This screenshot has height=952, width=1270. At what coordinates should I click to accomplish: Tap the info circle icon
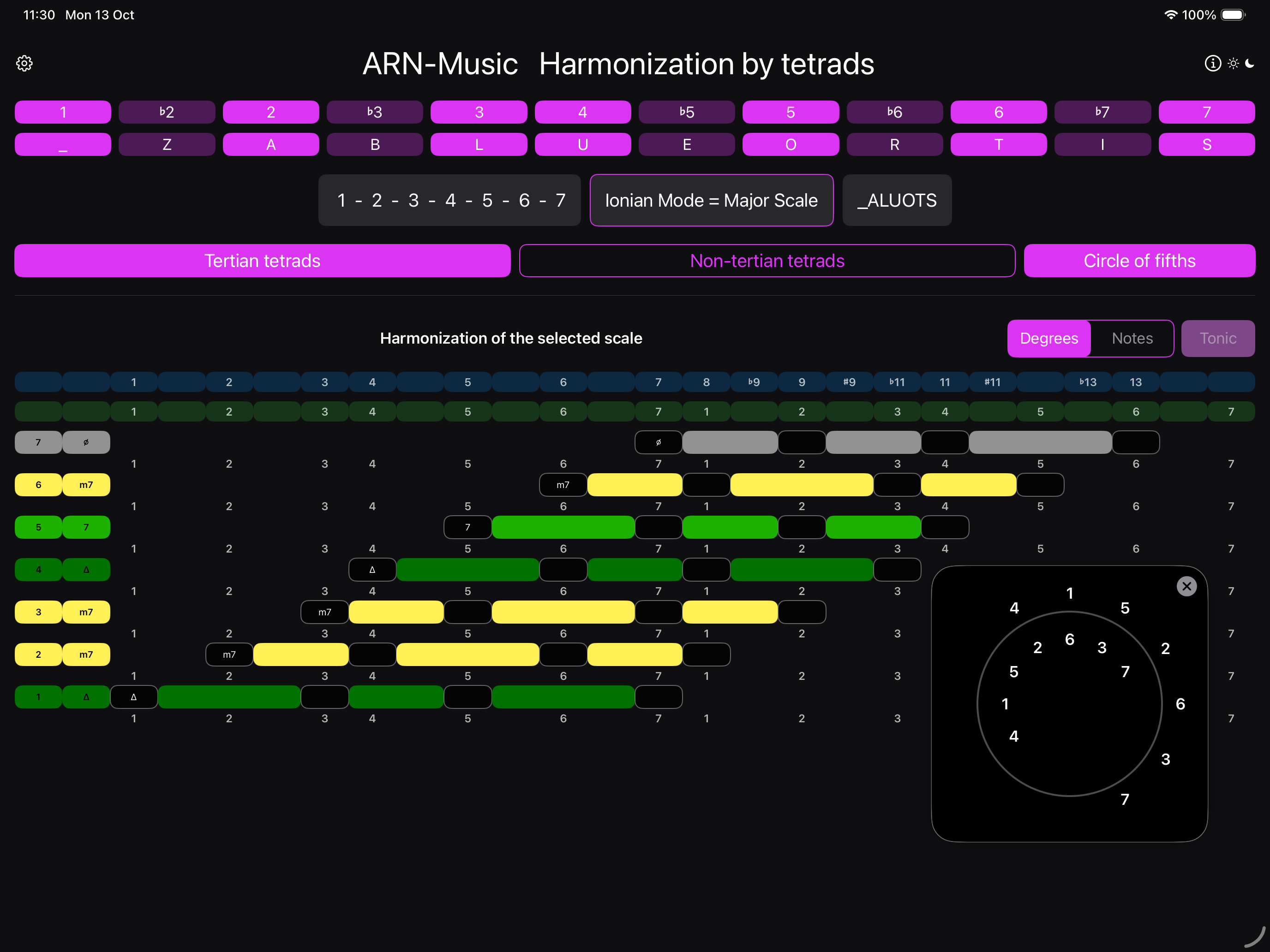tap(1213, 63)
